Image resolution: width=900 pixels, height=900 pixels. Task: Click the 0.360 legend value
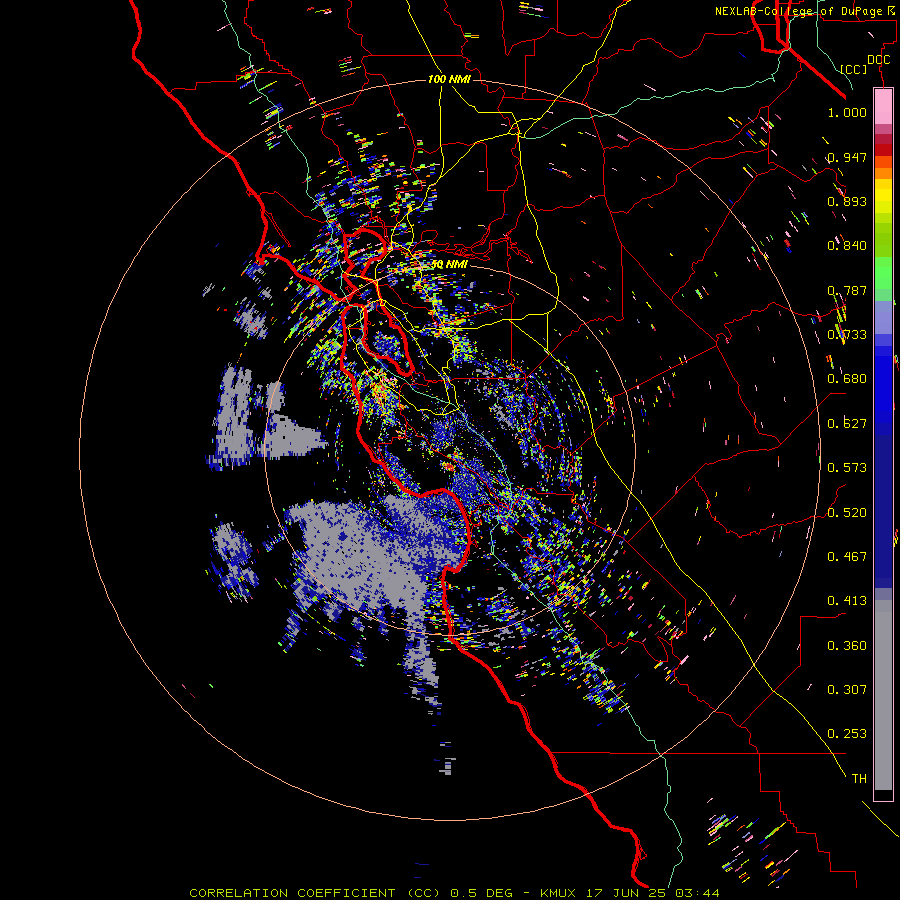[x=847, y=646]
